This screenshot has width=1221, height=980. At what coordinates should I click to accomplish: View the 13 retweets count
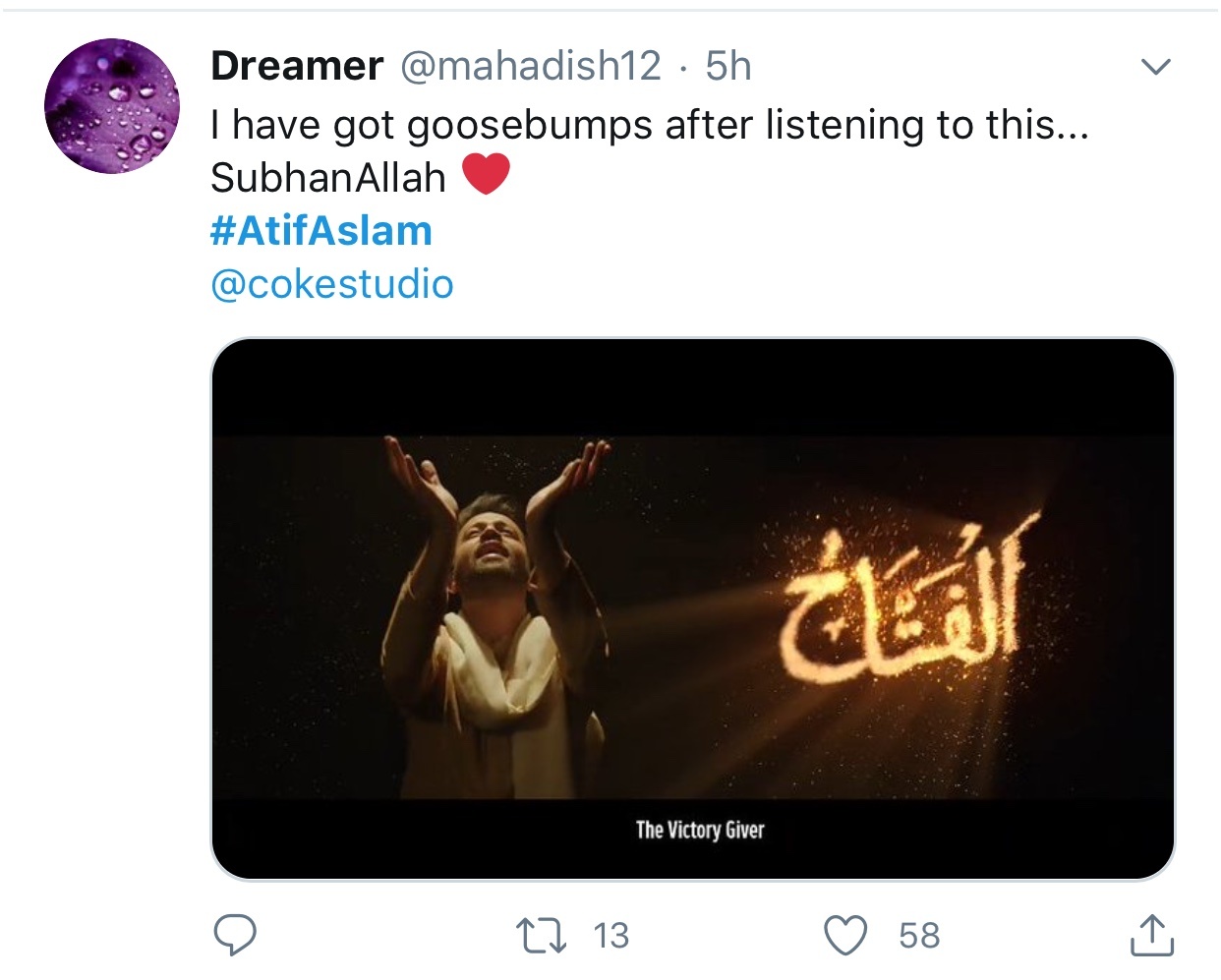611,935
